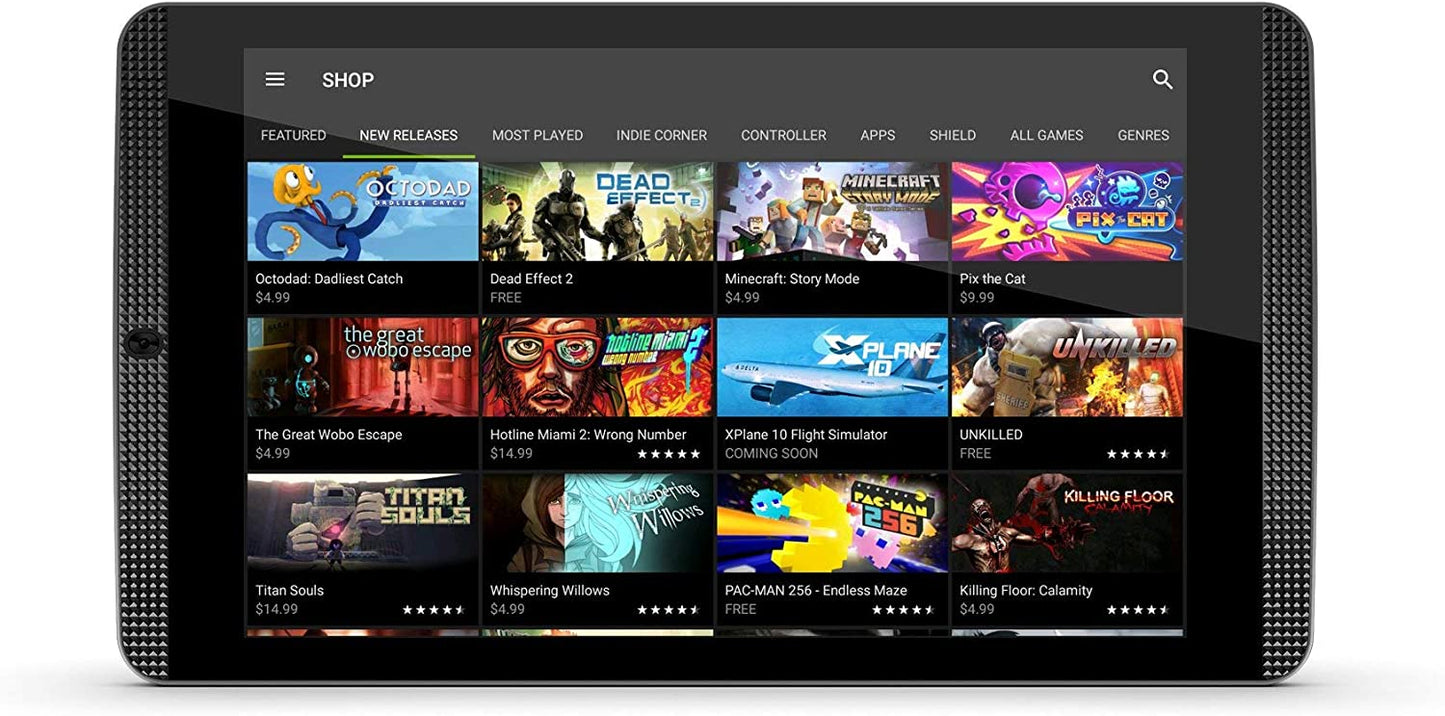Screen dimensions: 1445x716
Task: Open The Great Wobo Escape title link
Action: [329, 435]
